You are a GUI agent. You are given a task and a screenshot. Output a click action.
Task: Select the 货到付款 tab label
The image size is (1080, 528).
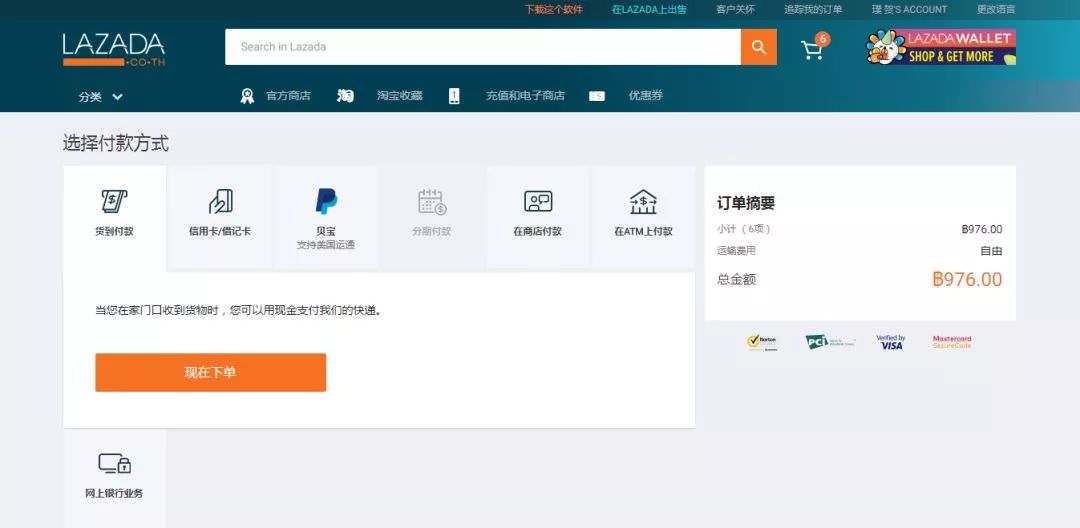tap(114, 232)
